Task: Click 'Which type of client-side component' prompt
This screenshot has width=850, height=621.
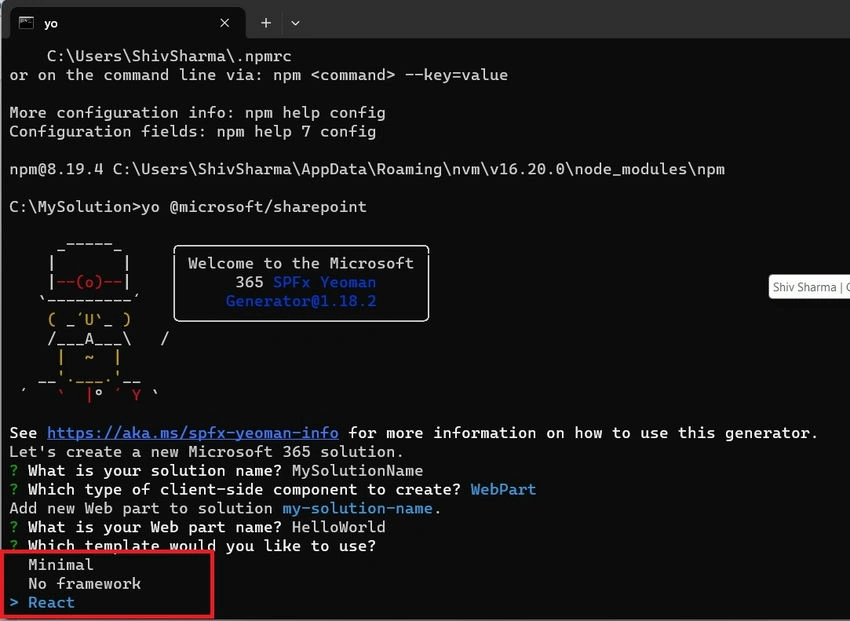Action: pos(244,489)
